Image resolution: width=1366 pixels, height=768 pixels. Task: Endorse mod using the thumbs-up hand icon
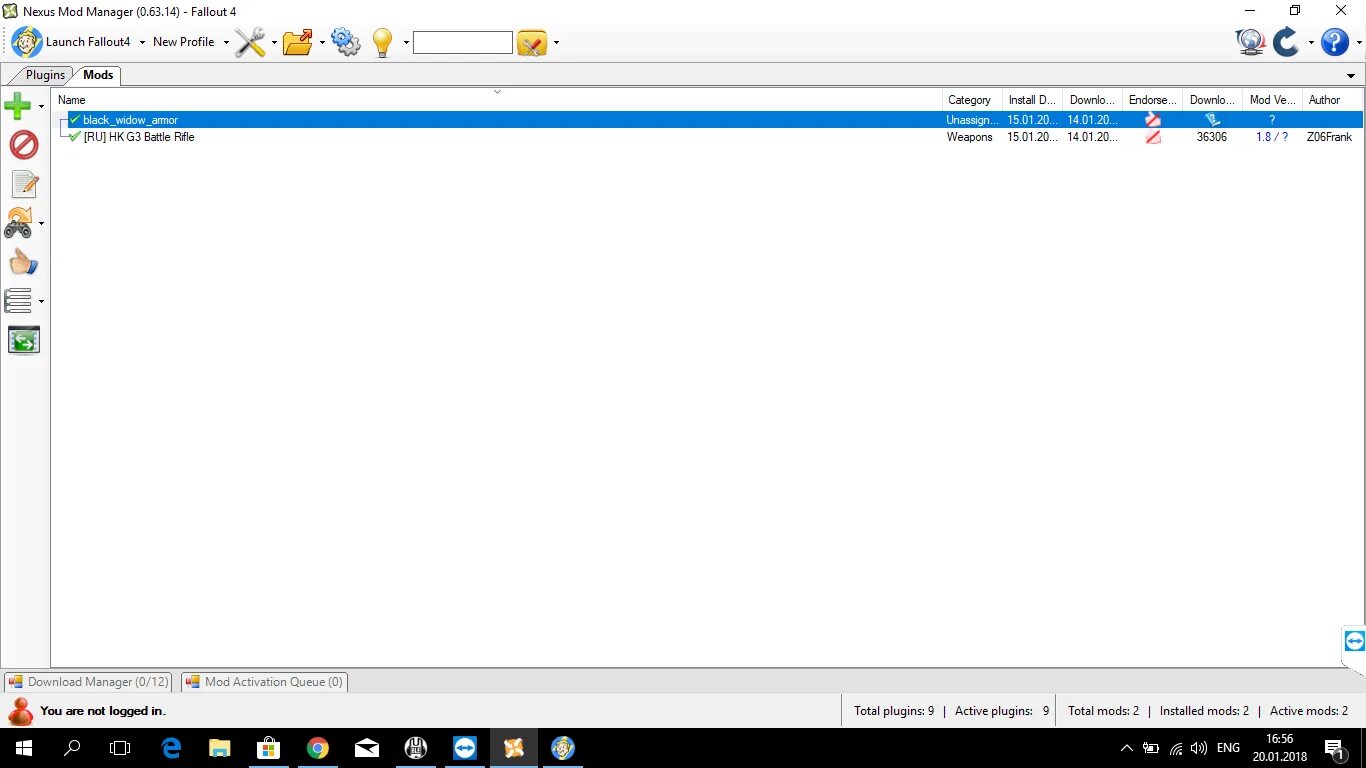(23, 262)
